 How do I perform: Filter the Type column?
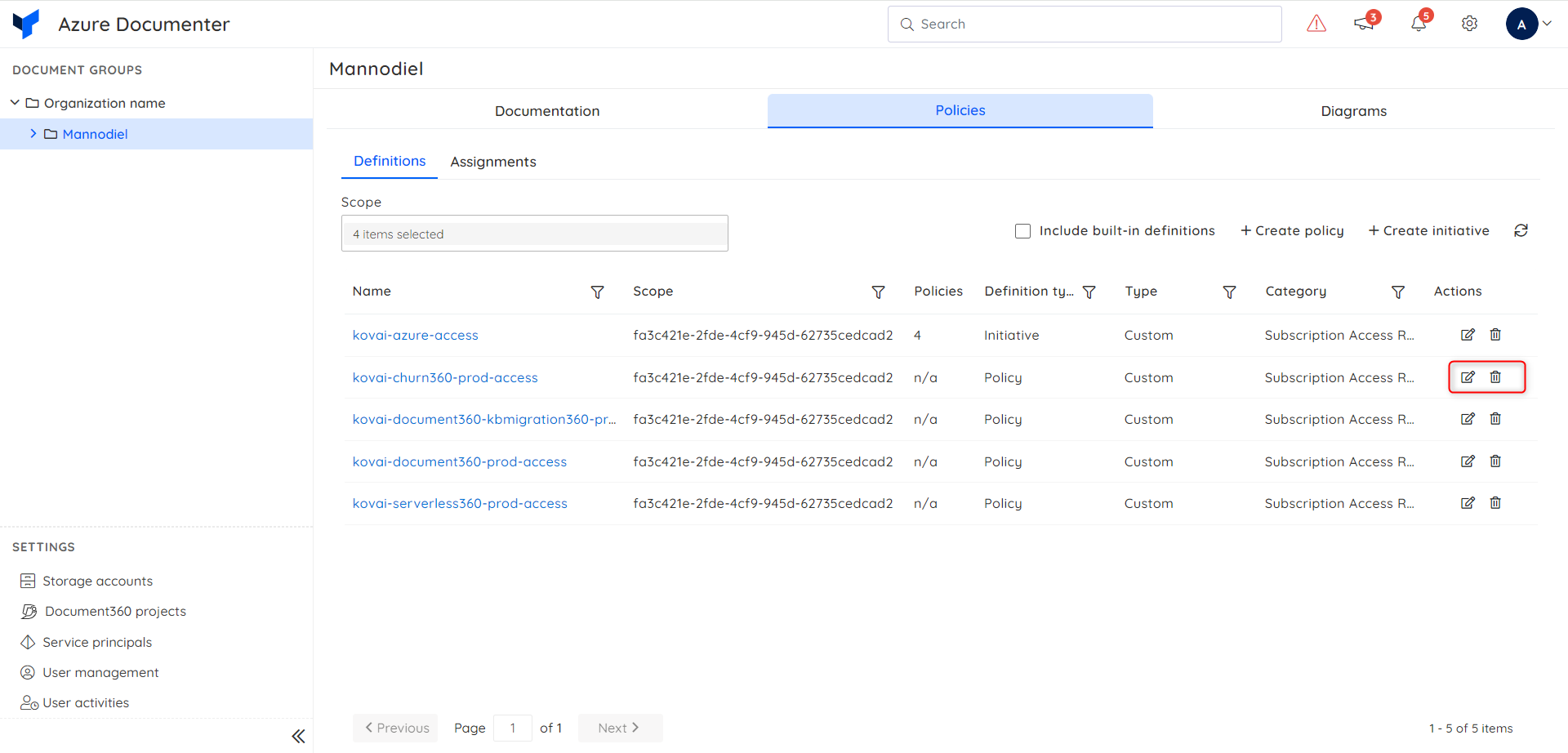pyautogui.click(x=1229, y=292)
